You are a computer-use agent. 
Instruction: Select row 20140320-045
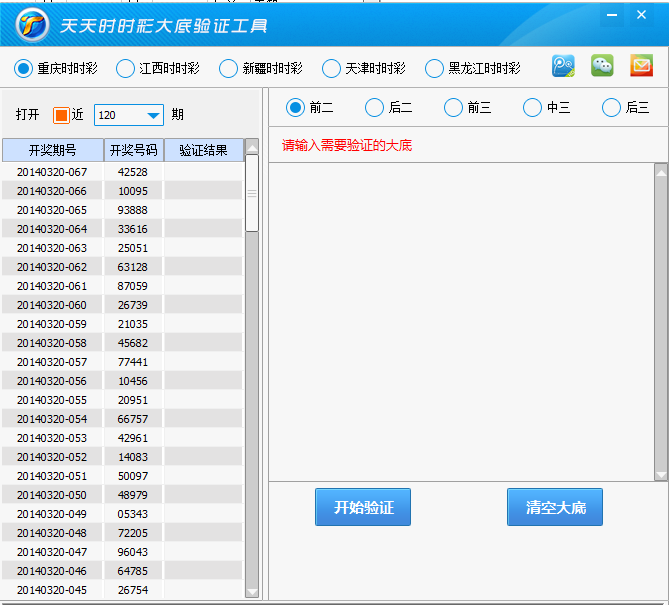click(x=123, y=590)
